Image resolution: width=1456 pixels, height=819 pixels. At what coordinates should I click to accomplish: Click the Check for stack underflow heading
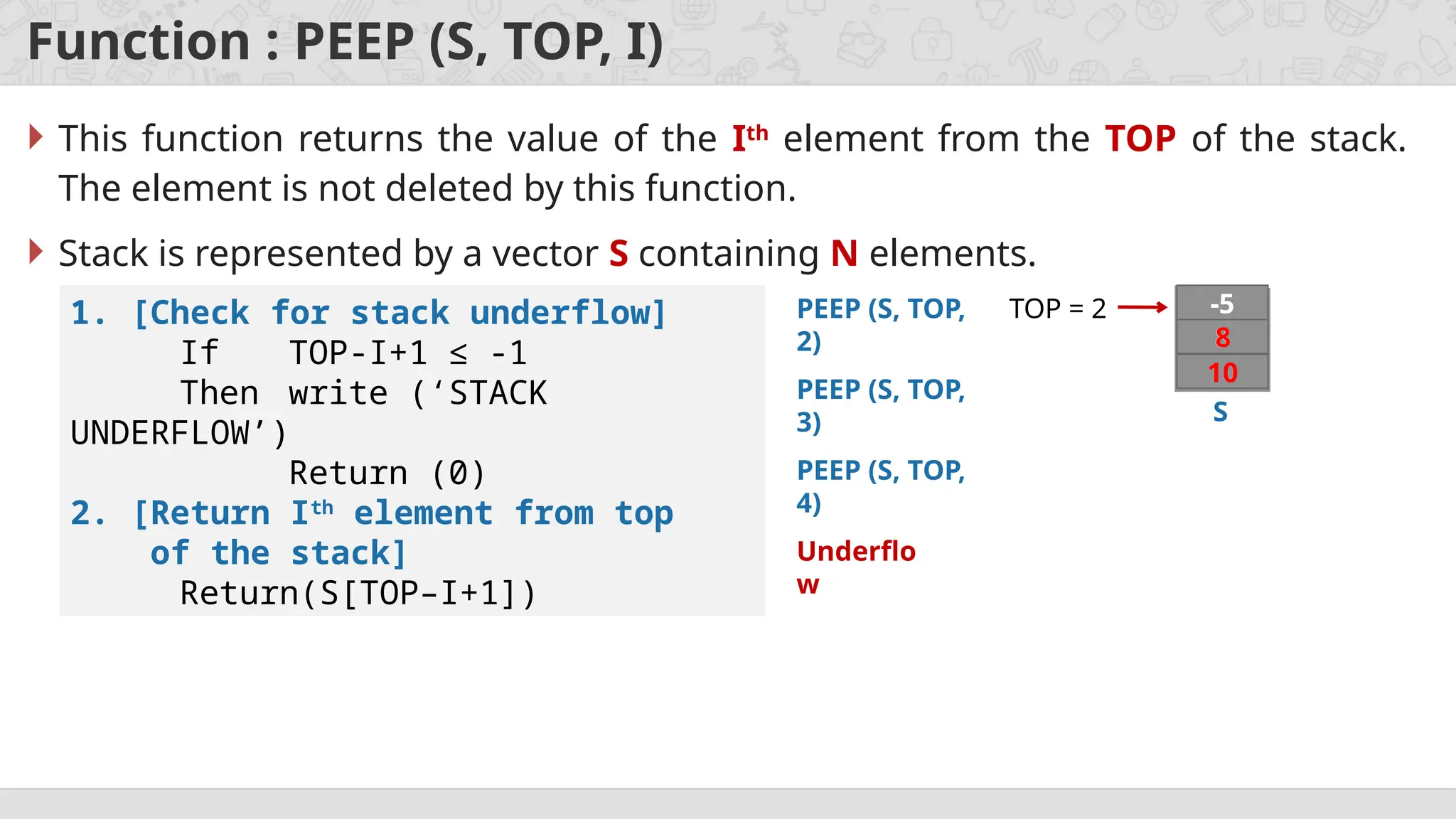pos(400,313)
